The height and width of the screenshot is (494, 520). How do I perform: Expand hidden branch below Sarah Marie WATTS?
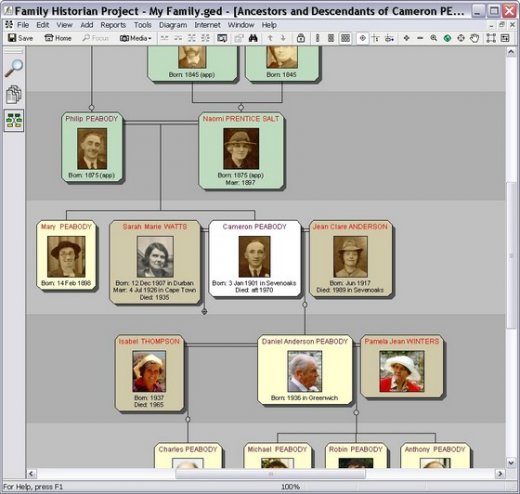pyautogui.click(x=204, y=312)
